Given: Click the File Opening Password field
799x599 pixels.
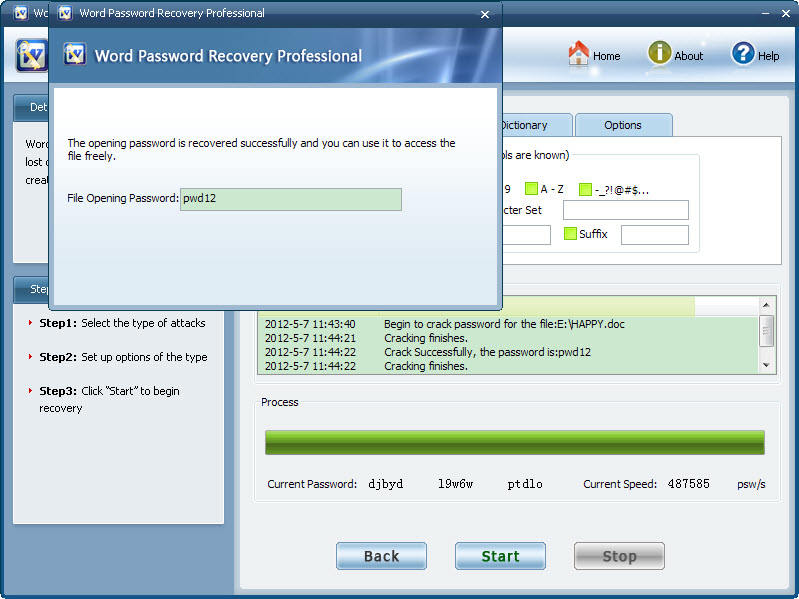Looking at the screenshot, I should (291, 199).
